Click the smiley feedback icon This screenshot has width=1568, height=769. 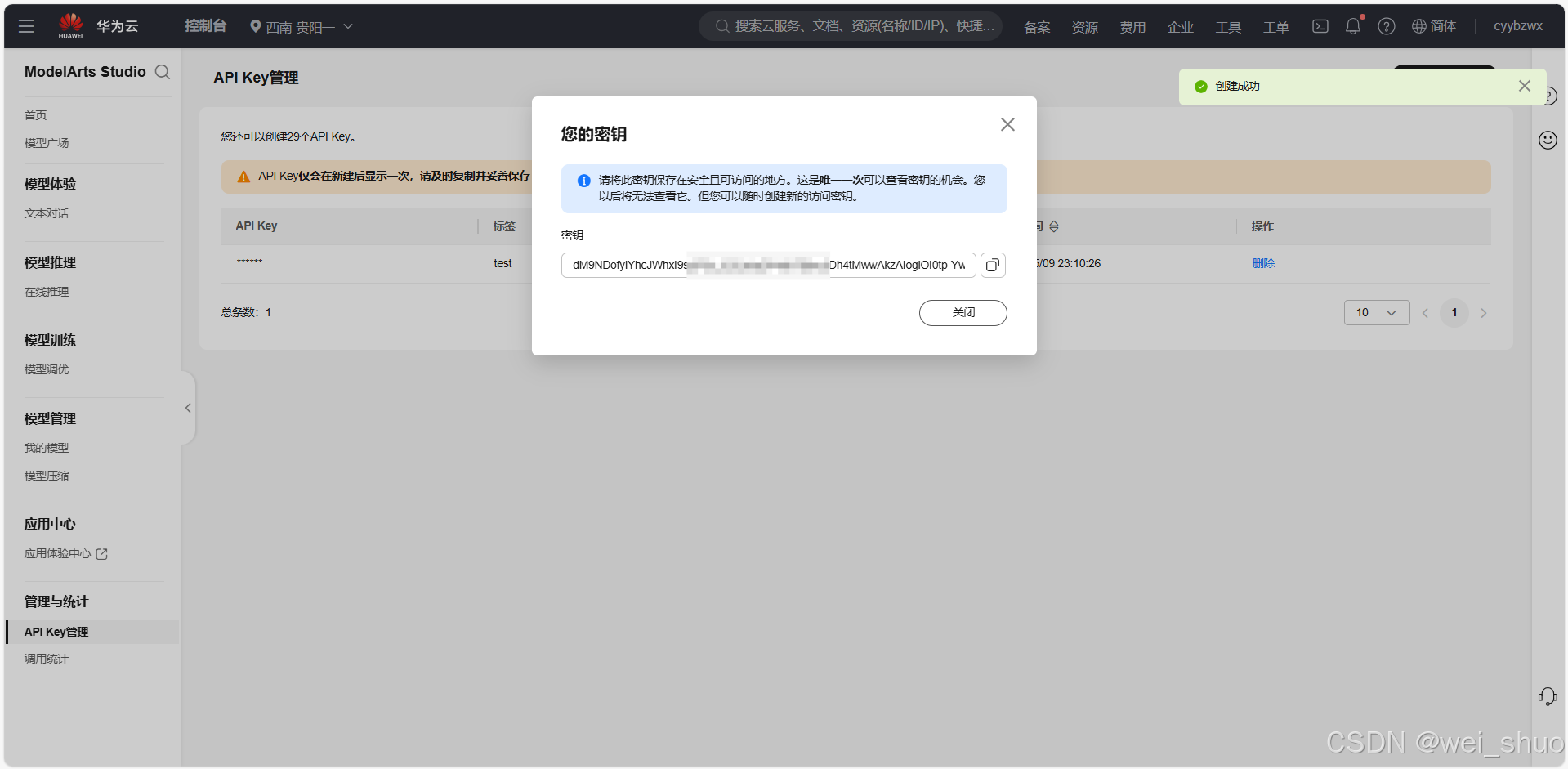[1548, 140]
